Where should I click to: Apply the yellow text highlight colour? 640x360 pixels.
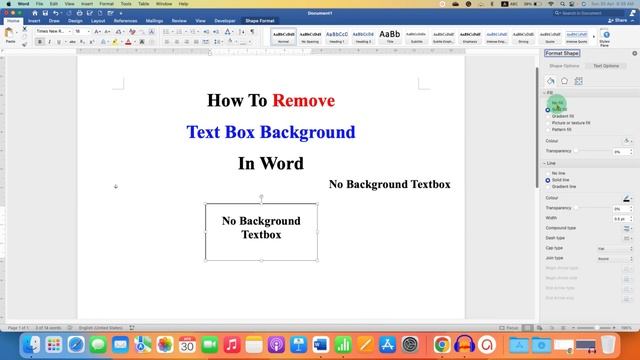point(115,42)
